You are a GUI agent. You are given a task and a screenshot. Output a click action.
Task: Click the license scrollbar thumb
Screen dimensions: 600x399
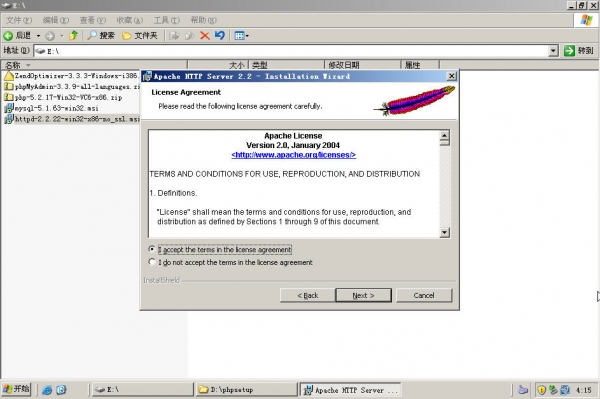click(444, 143)
